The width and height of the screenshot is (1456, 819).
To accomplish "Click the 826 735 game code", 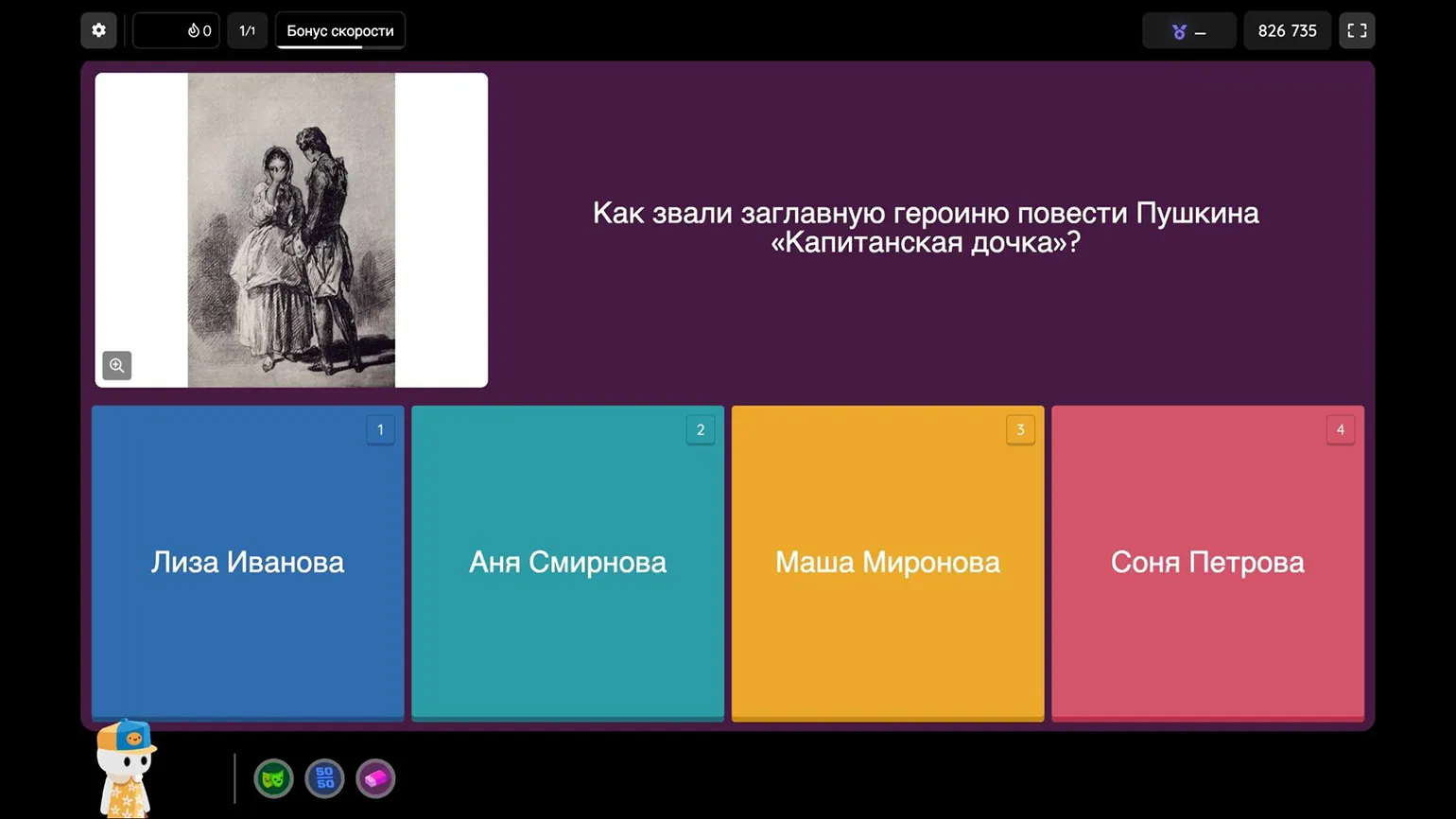I will 1287,30.
